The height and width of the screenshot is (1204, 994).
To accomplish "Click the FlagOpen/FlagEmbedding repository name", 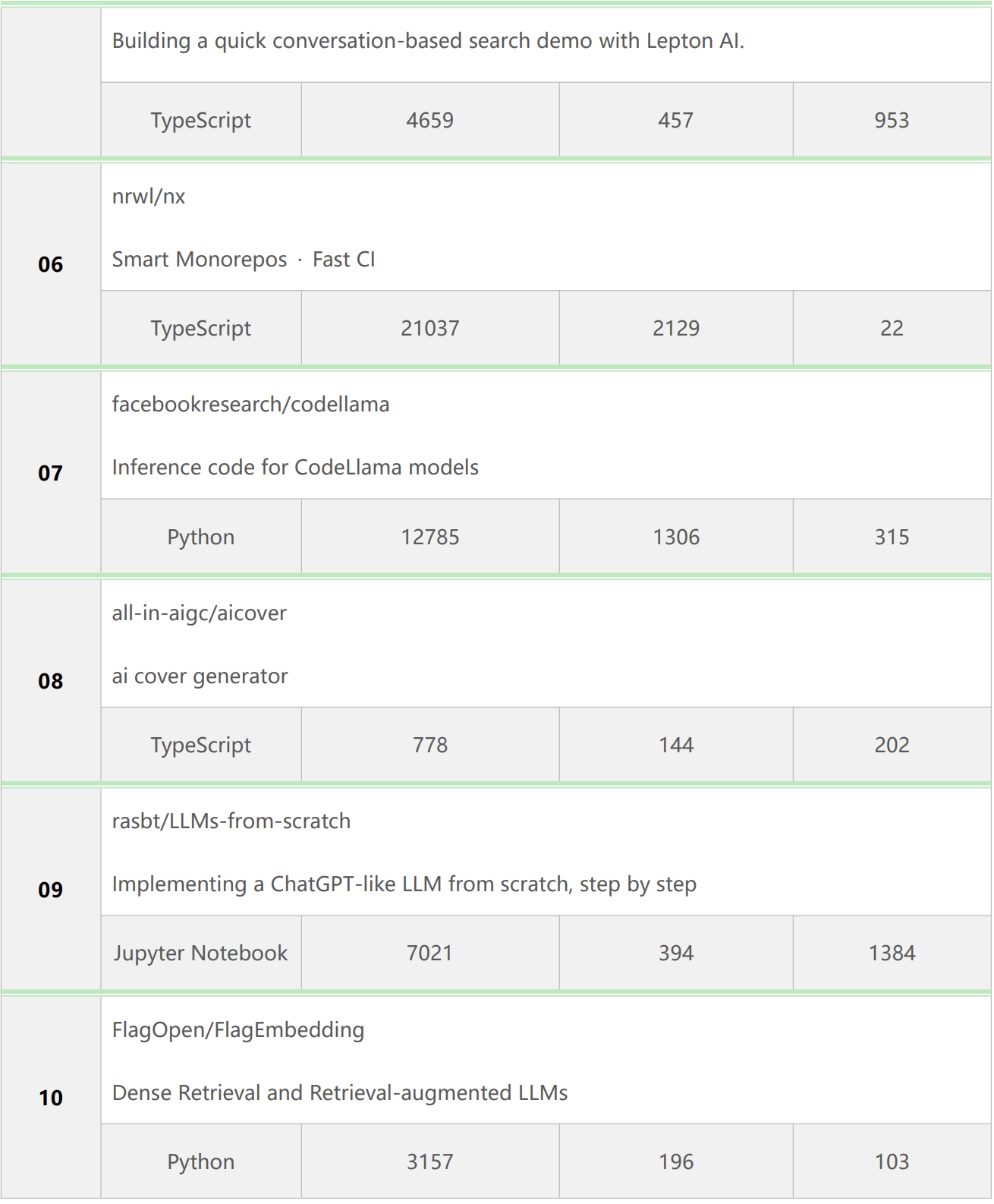I will tap(237, 1030).
